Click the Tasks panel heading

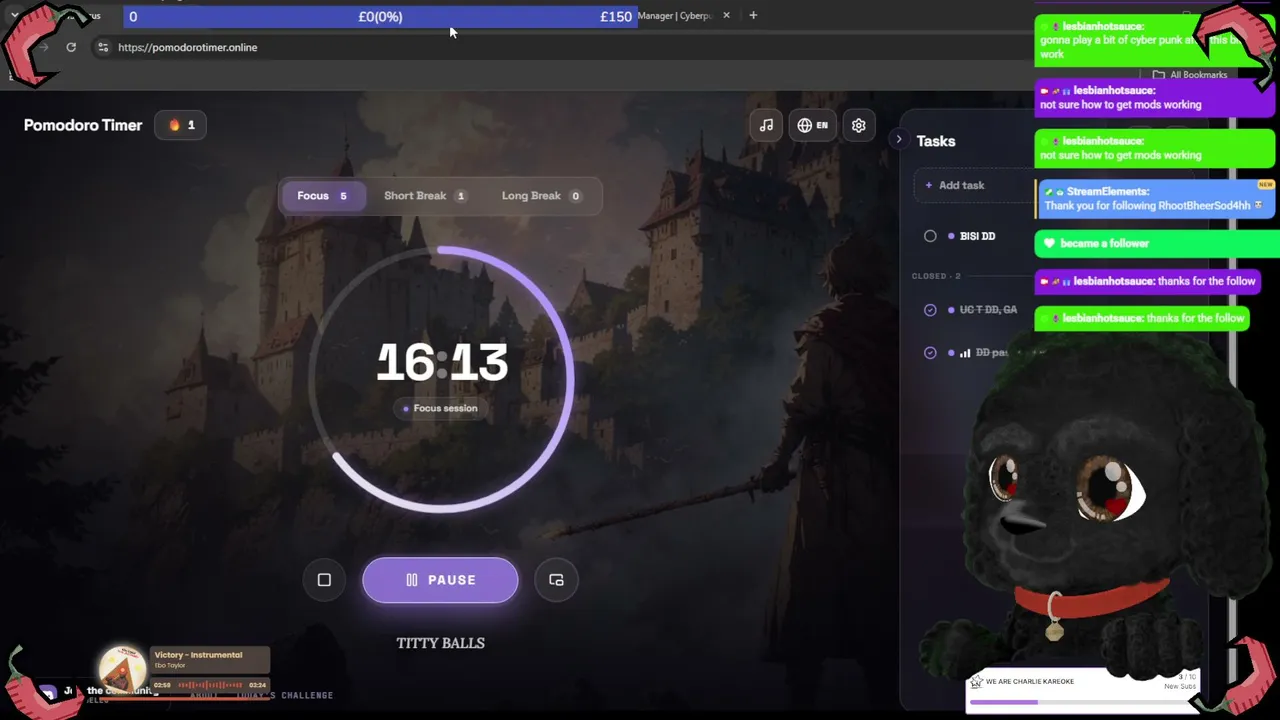tap(936, 141)
